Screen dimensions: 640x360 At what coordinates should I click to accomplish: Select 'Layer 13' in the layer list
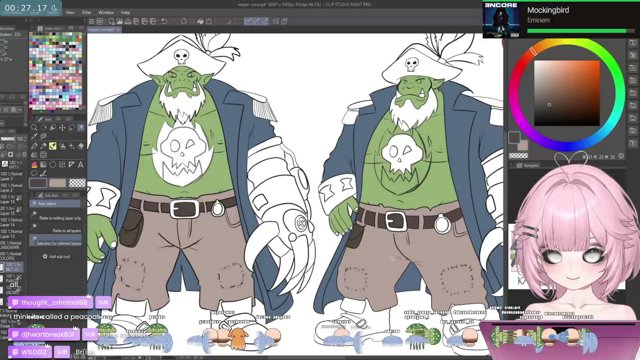click(12, 233)
